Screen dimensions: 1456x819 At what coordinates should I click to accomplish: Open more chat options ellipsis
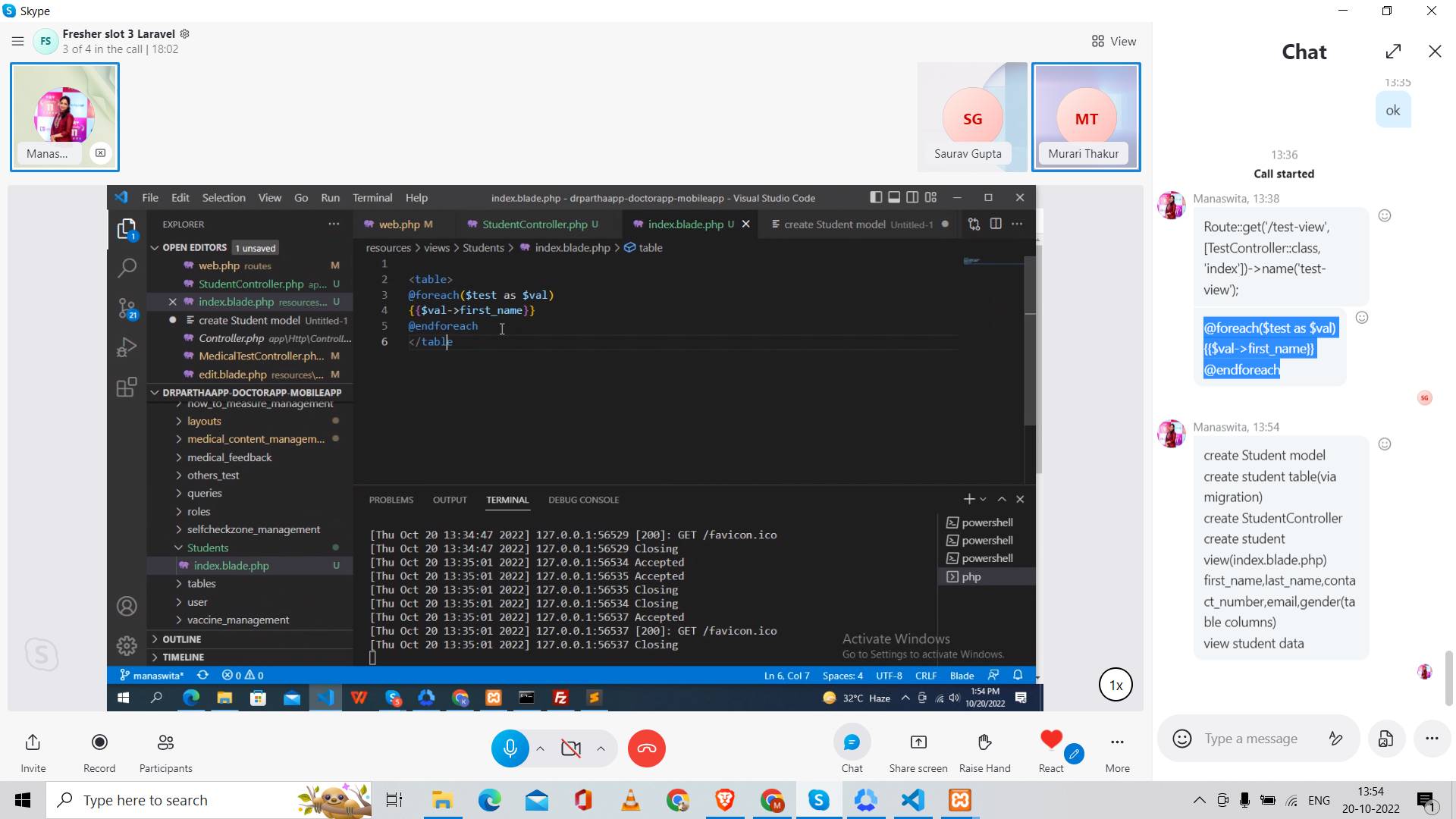pos(1432,739)
